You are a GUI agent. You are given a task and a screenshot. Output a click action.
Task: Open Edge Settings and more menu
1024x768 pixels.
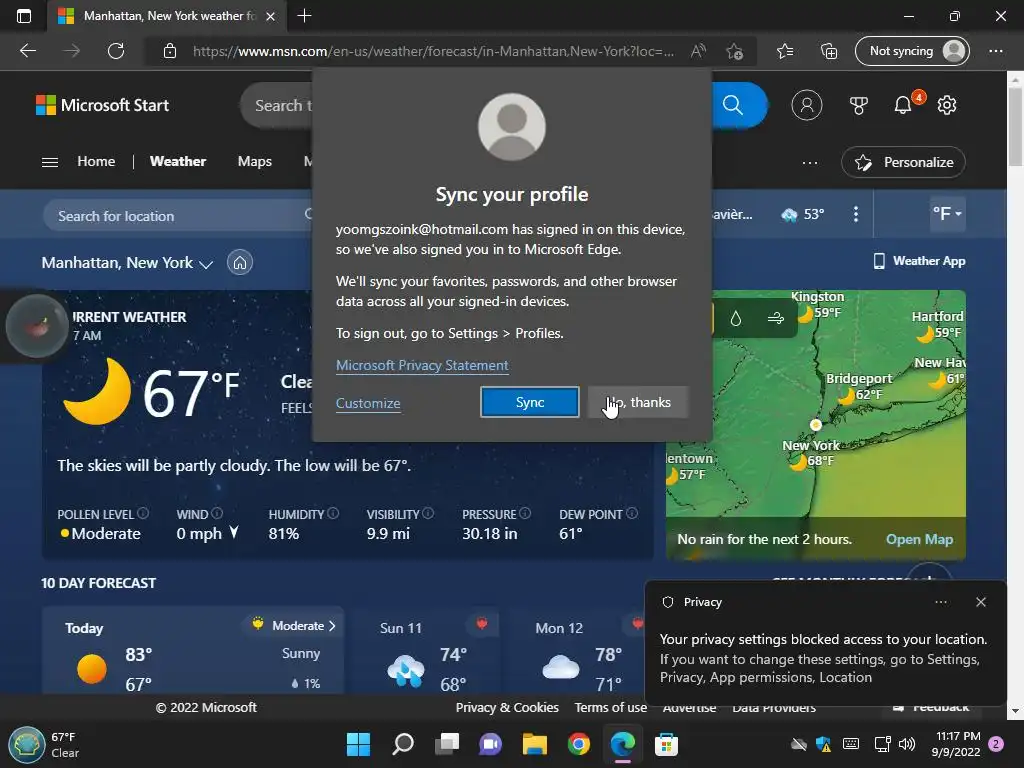996,51
